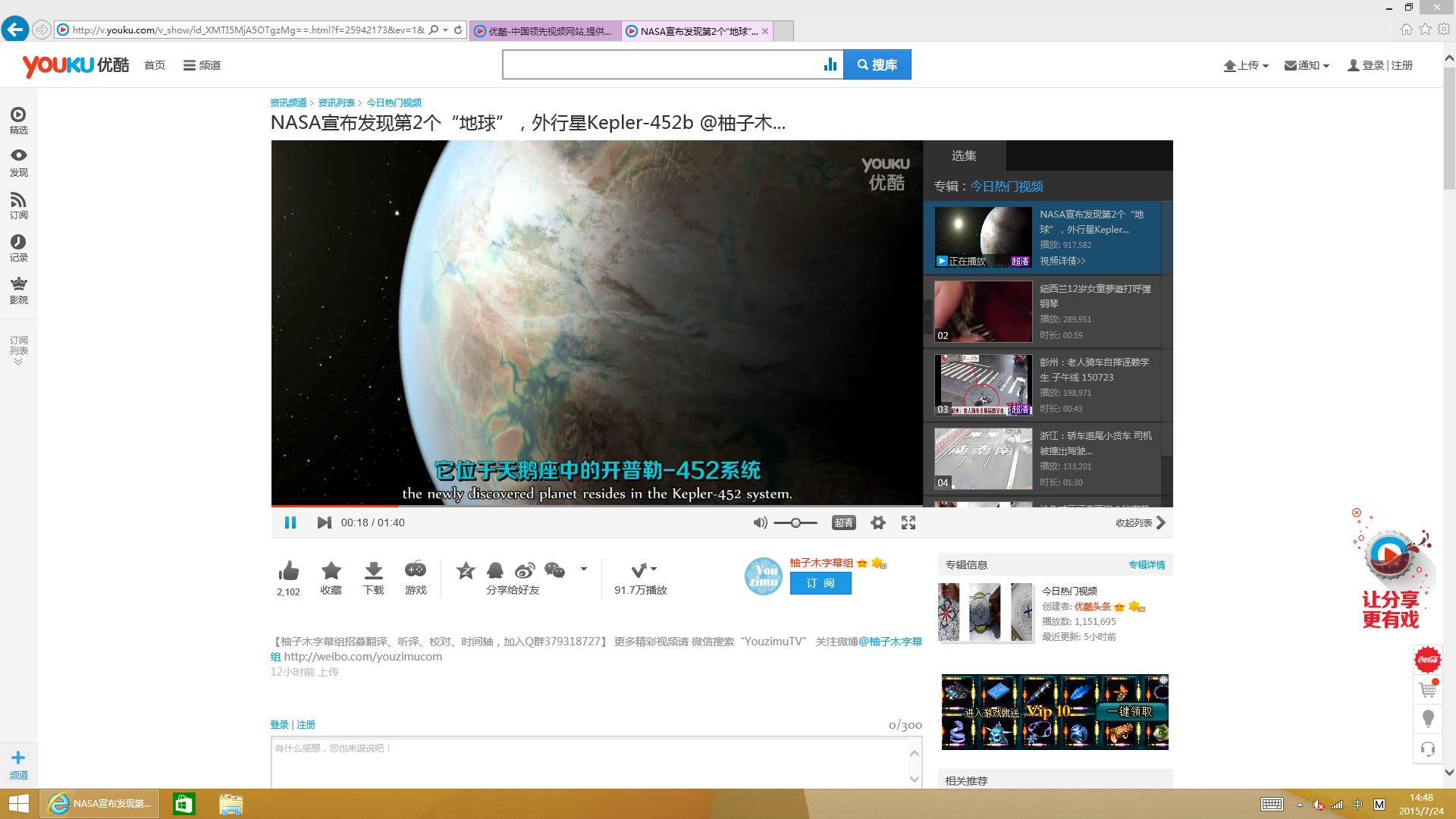Download the video with 下载 icon
1456x819 pixels.
click(373, 571)
